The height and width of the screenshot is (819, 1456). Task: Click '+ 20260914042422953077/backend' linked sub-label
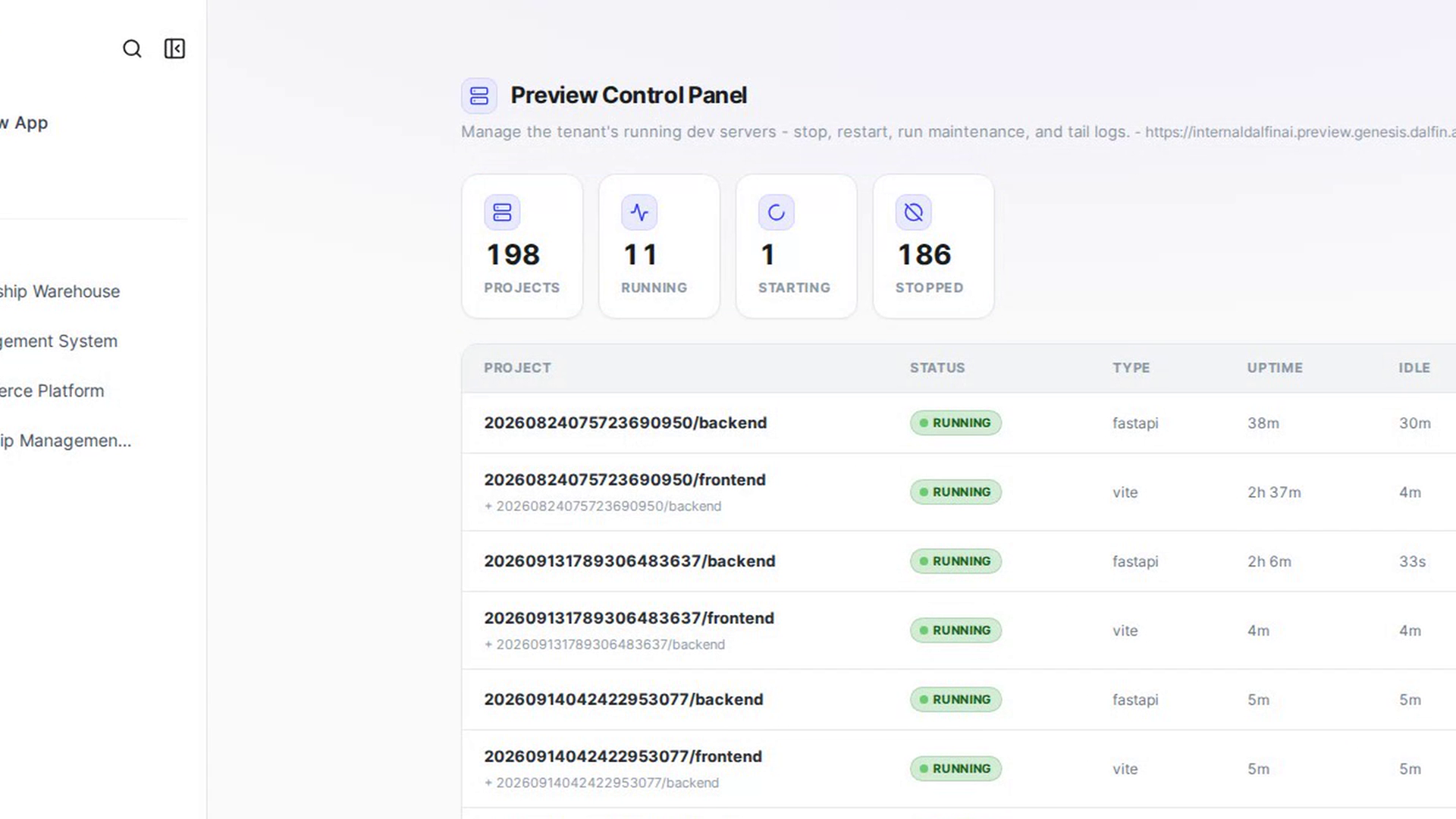601,783
